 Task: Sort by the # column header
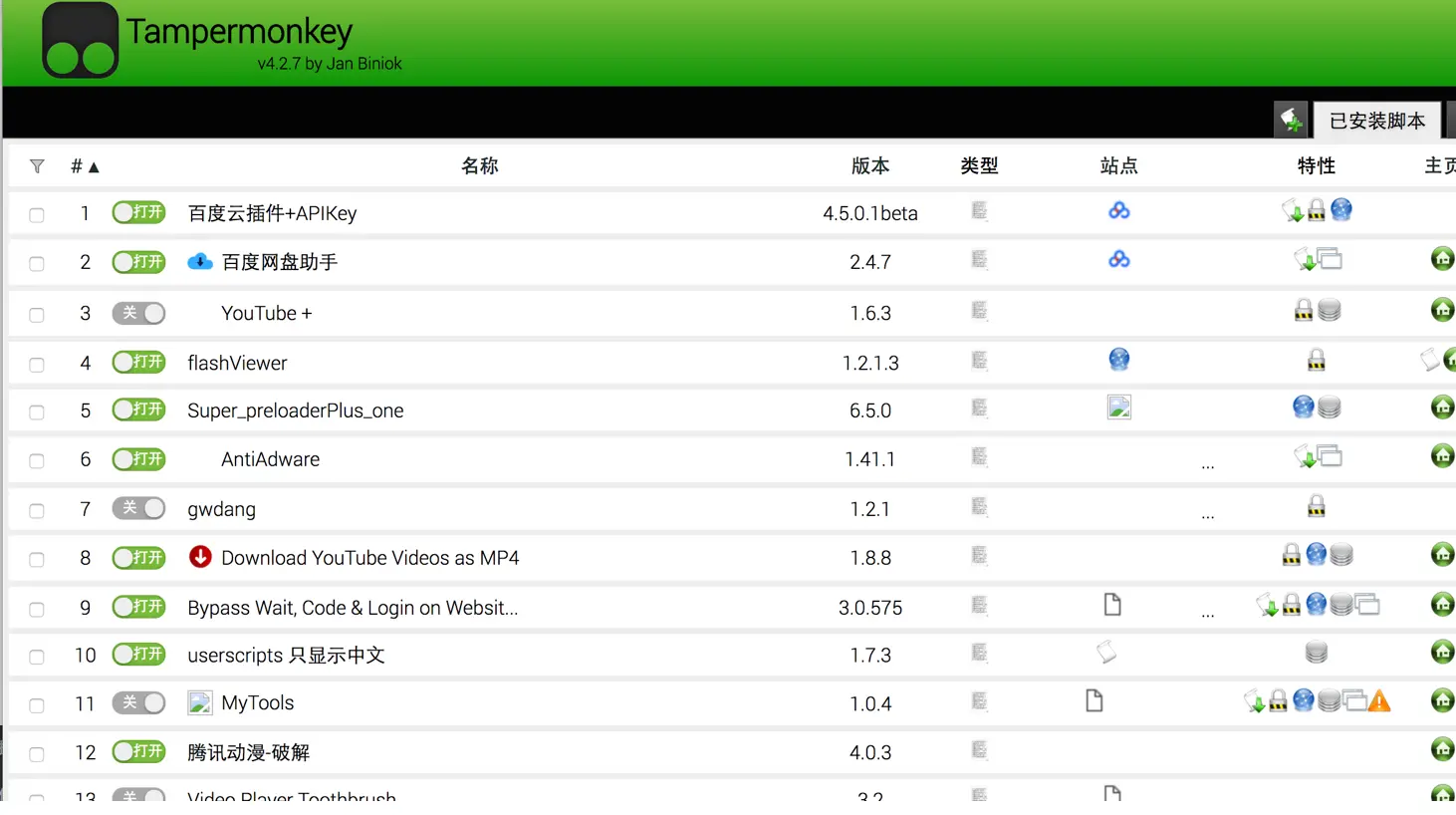tap(85, 166)
